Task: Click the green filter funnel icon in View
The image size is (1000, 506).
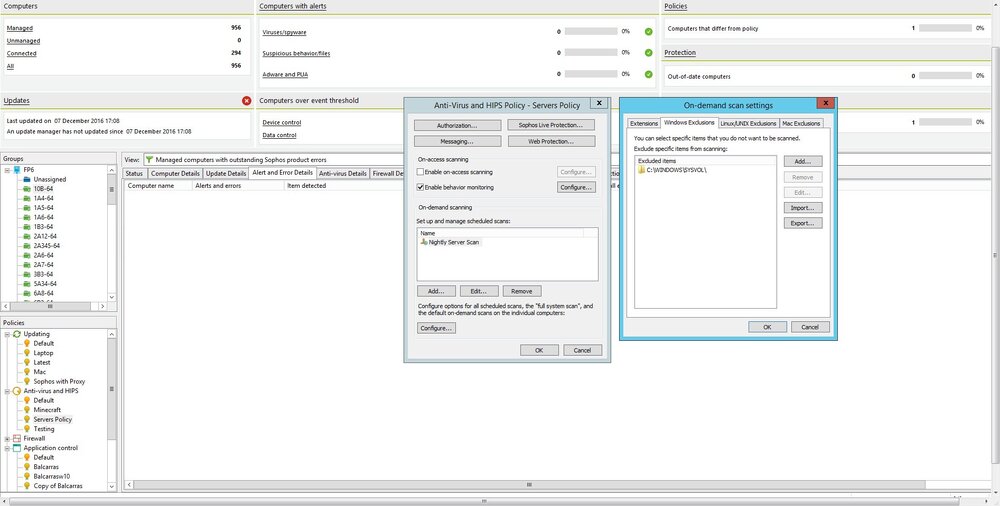Action: coord(149,160)
